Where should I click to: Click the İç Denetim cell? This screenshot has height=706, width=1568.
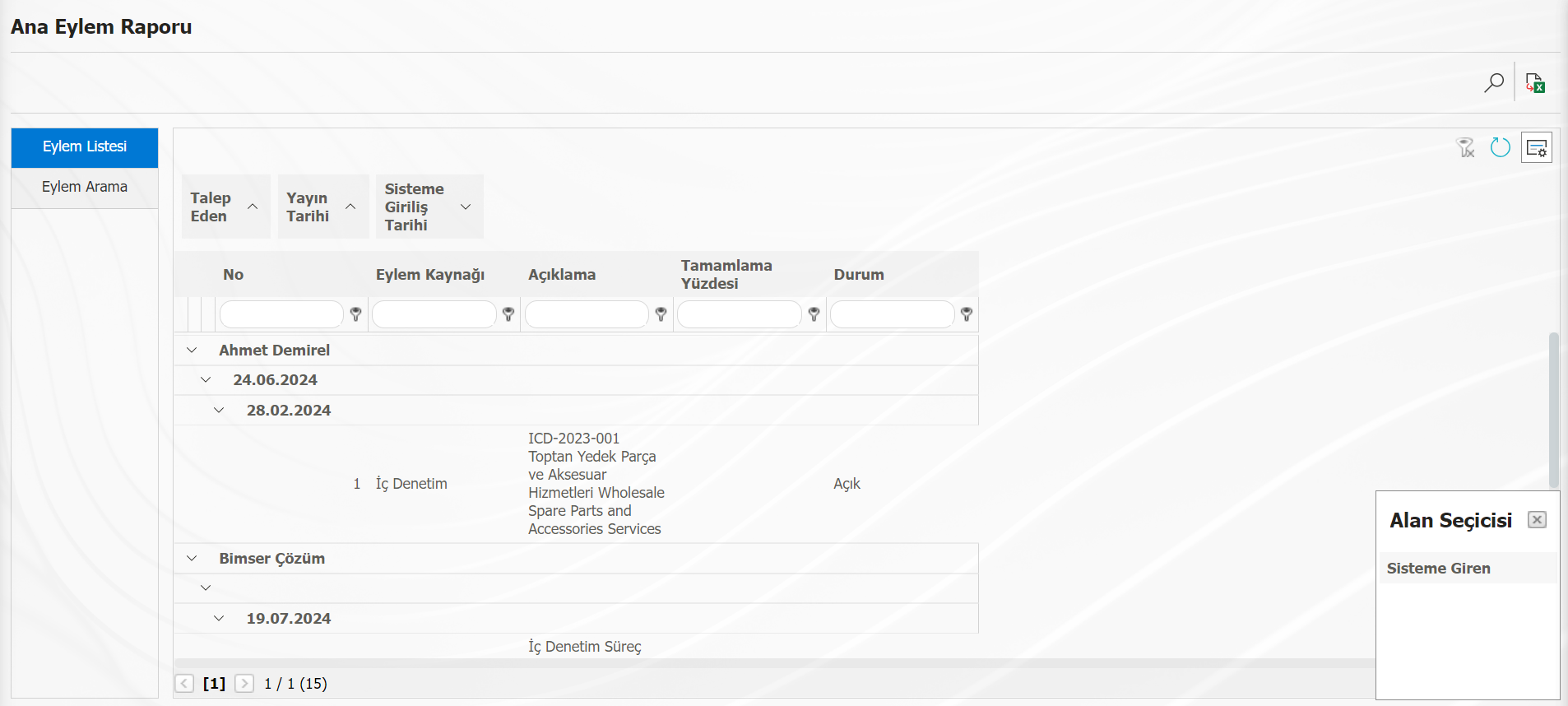pos(411,484)
